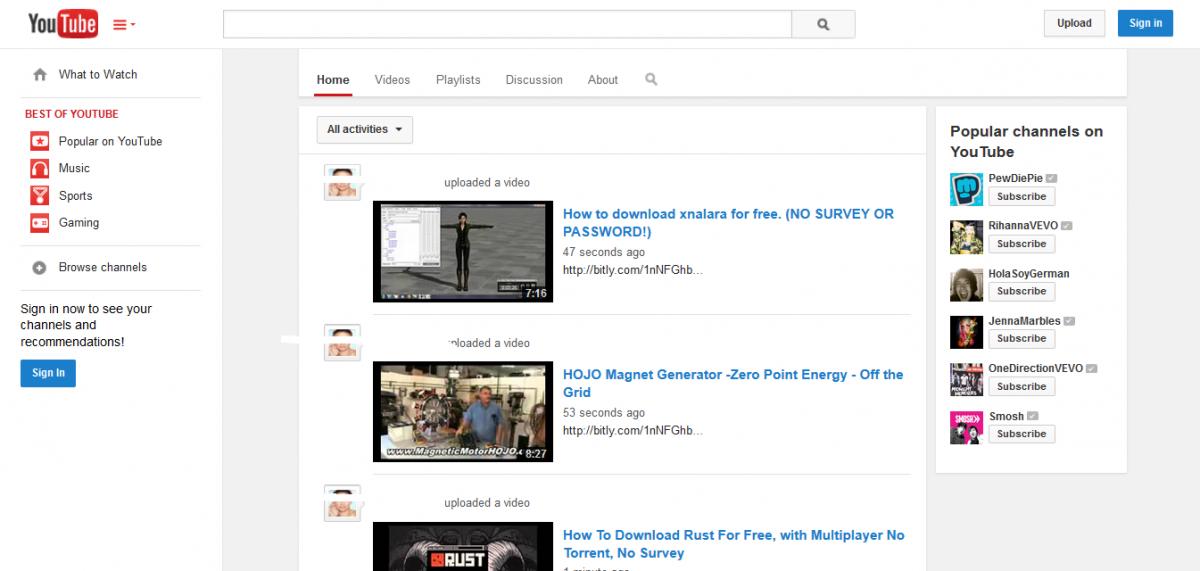
Task: Open HOJO Magnet Generator title link
Action: (733, 383)
